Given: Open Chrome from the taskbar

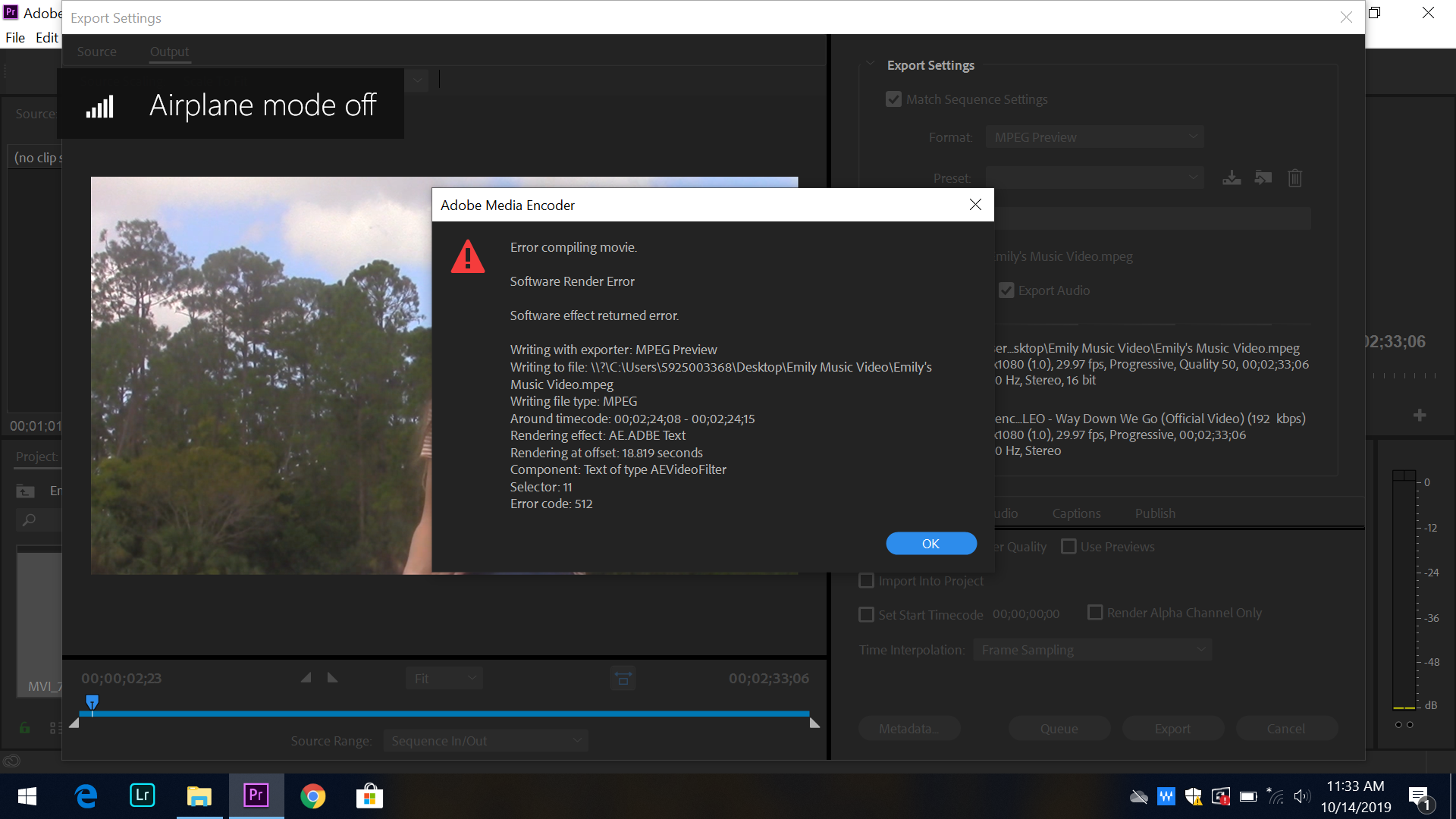Looking at the screenshot, I should [312, 795].
